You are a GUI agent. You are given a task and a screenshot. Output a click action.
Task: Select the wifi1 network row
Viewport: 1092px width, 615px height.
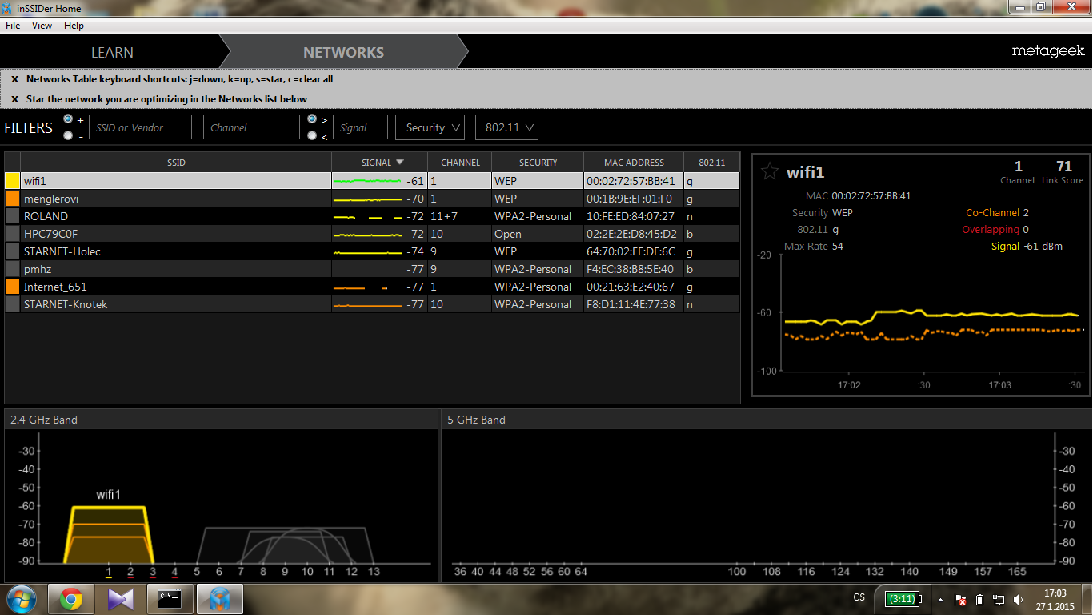372,181
